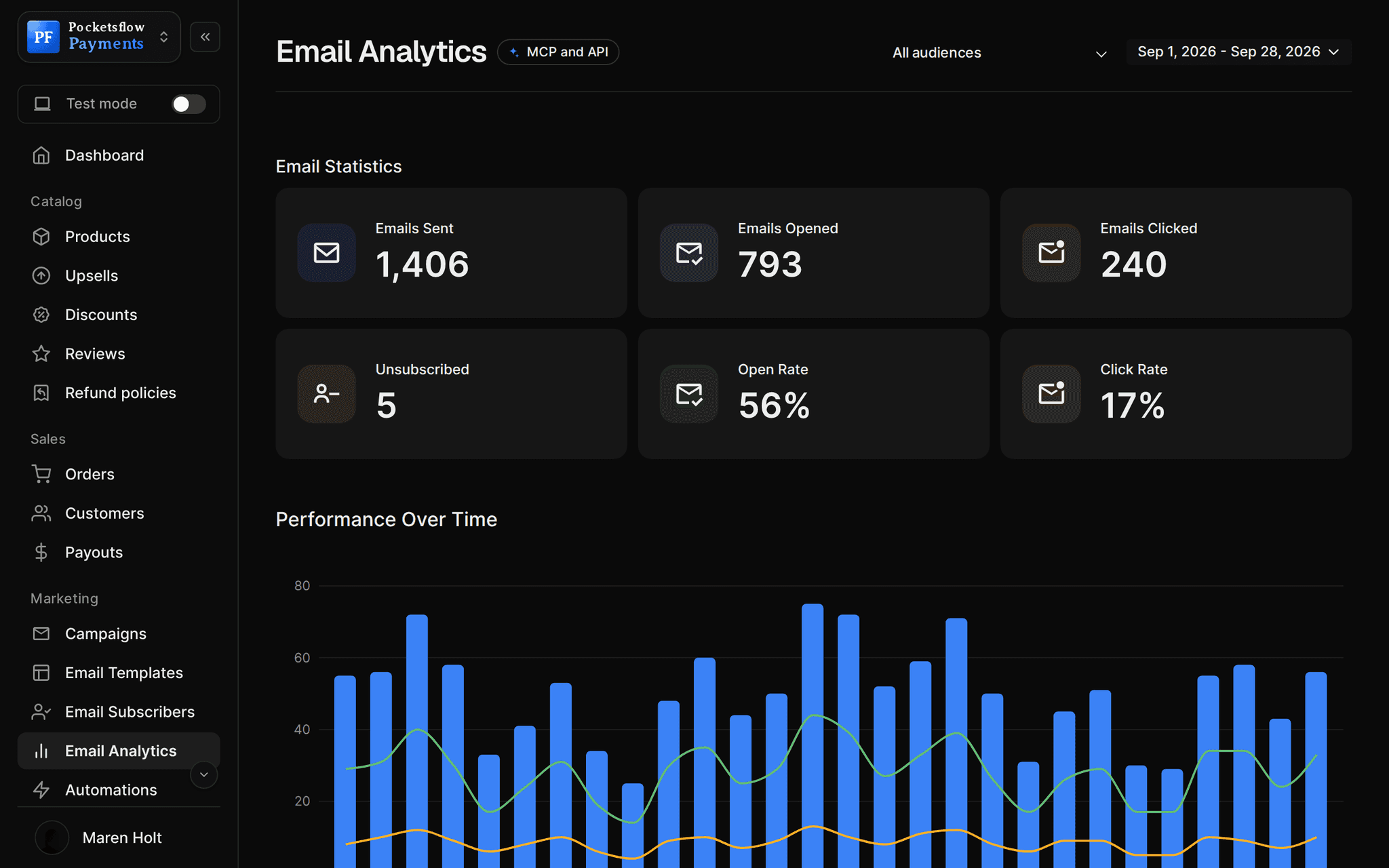The height and width of the screenshot is (868, 1389).
Task: Click the Emails Sent envelope icon
Action: point(327,253)
